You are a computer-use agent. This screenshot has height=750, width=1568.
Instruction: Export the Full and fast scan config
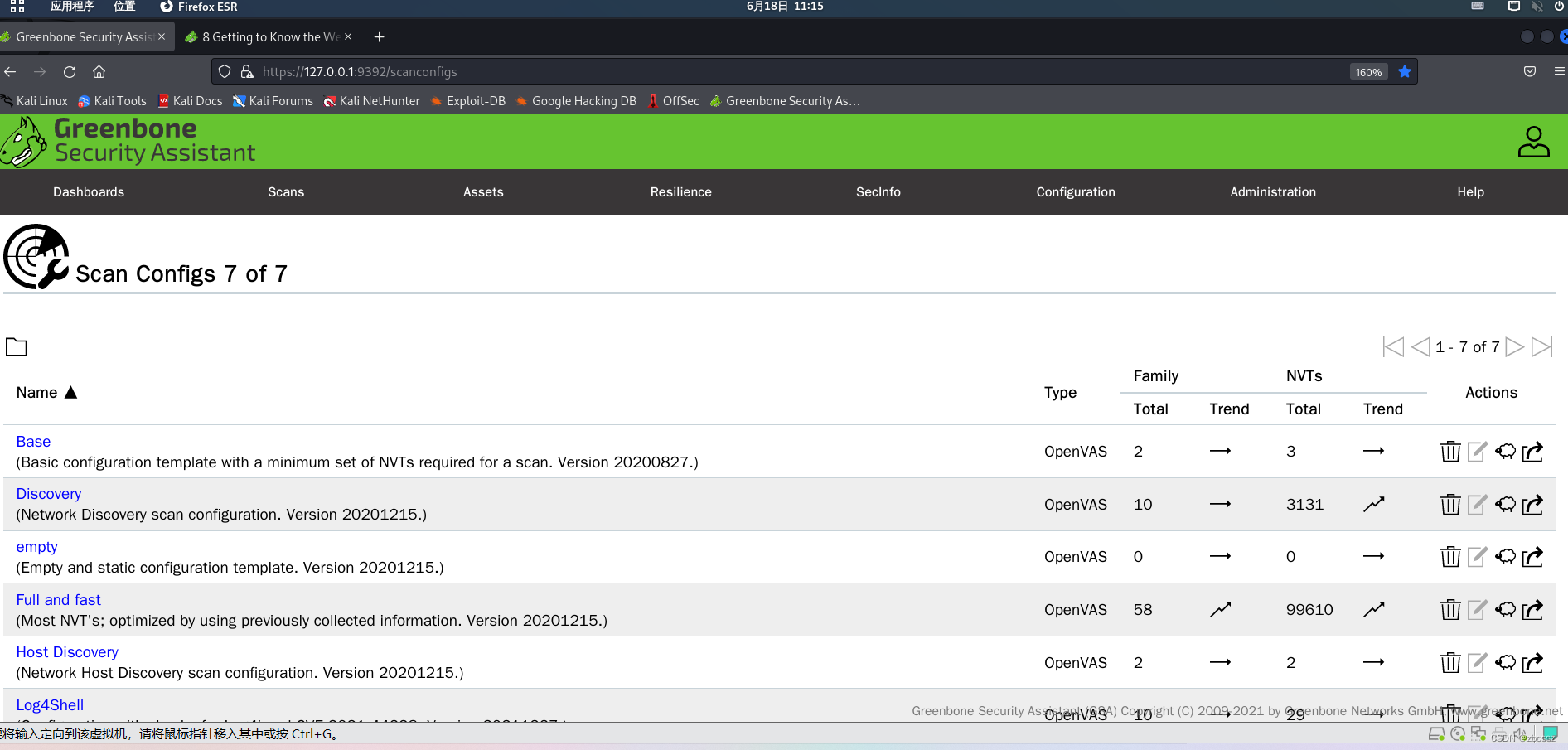pyautogui.click(x=1533, y=609)
